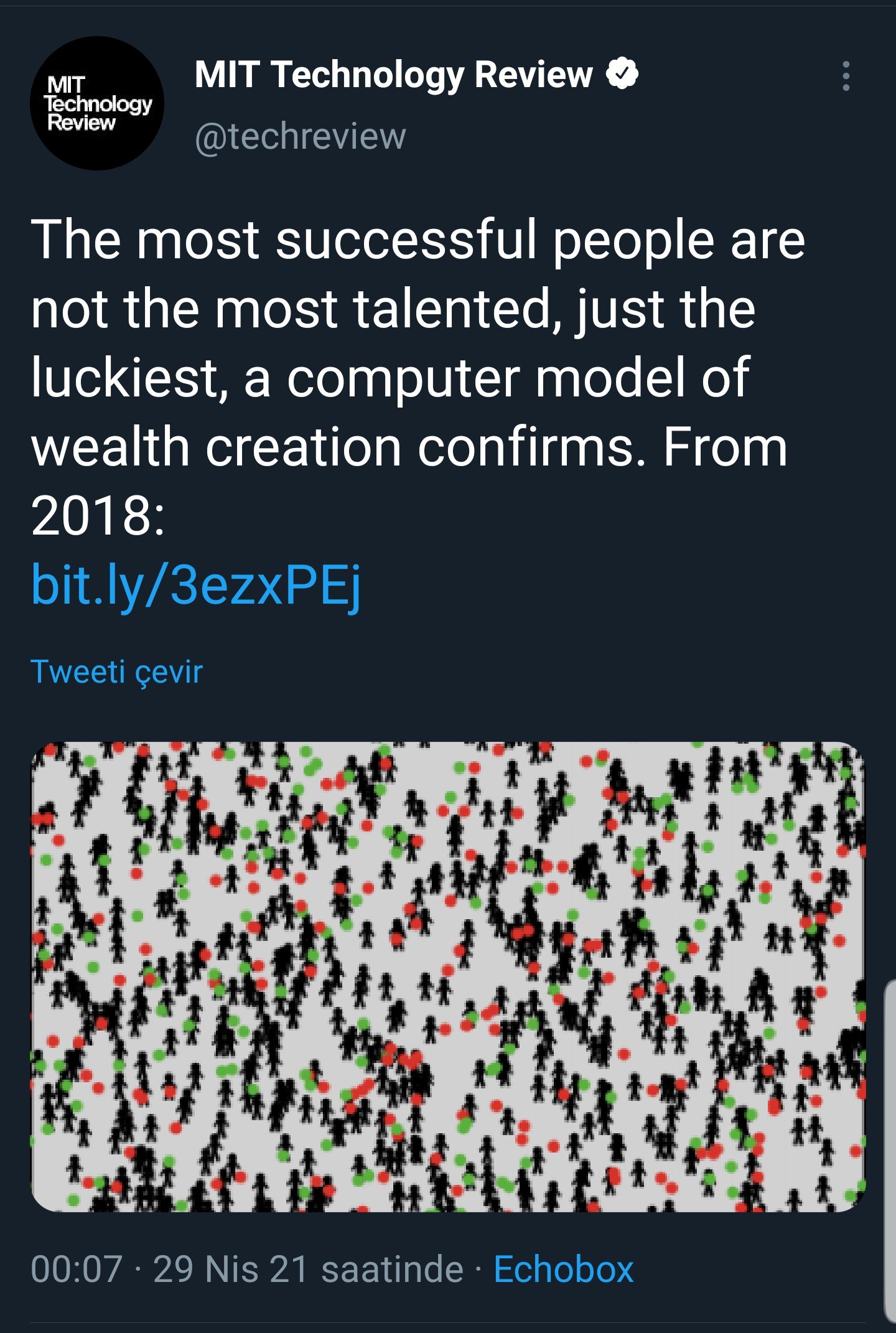
Task: Click the verified checkmark badge
Action: coord(622,74)
